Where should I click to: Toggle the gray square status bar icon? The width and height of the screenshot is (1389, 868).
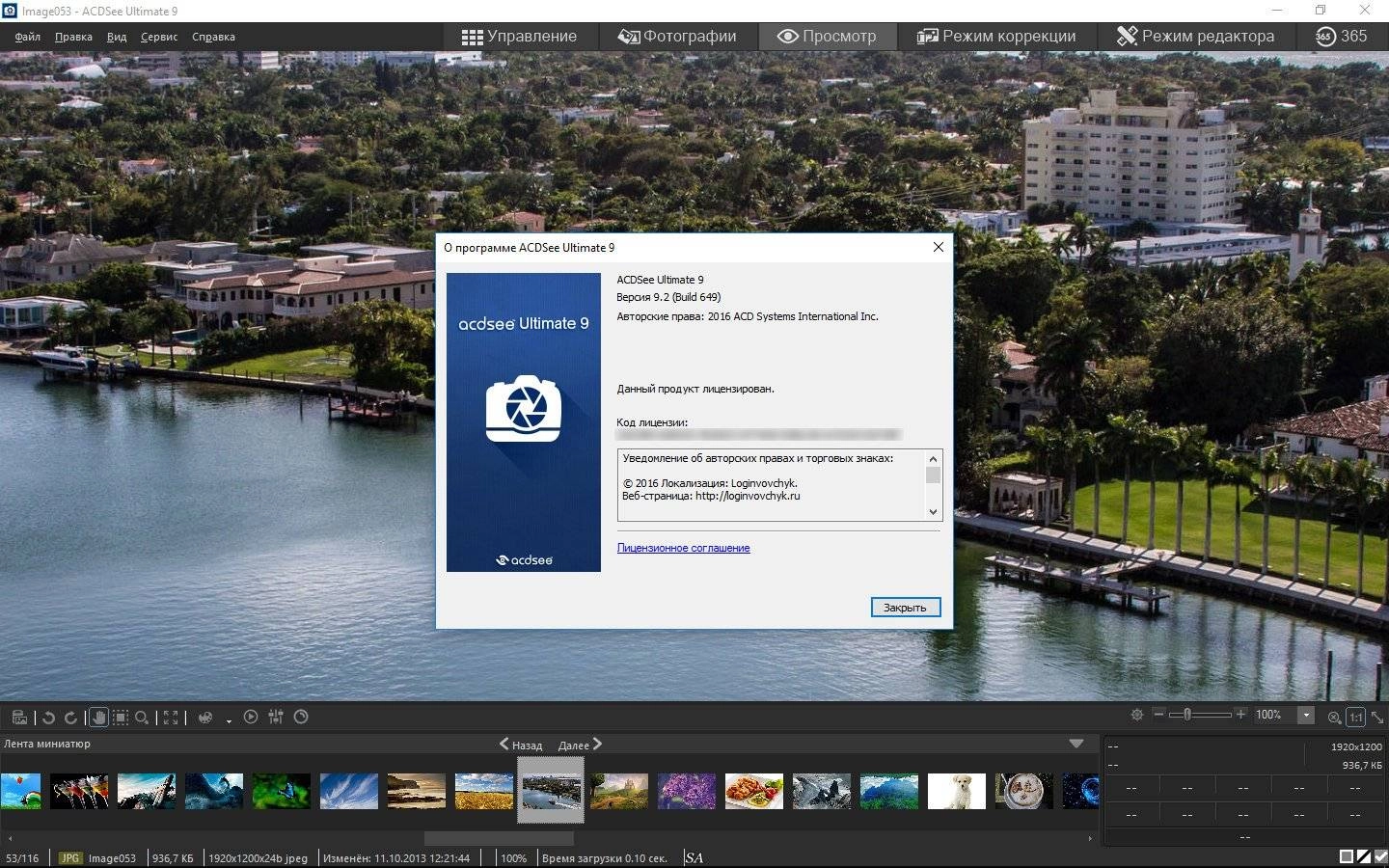(1346, 856)
